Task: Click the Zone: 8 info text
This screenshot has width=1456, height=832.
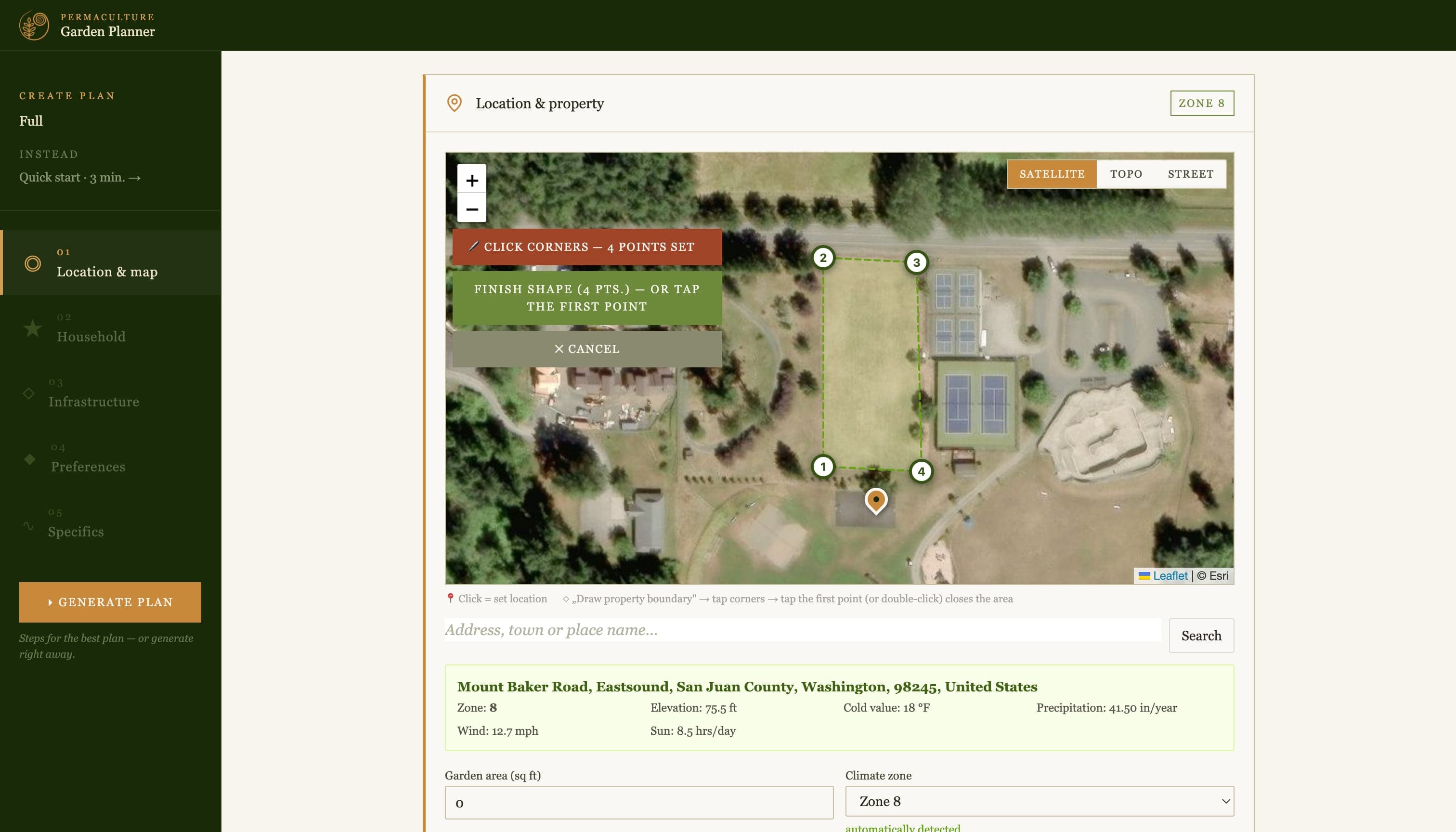Action: pos(477,707)
